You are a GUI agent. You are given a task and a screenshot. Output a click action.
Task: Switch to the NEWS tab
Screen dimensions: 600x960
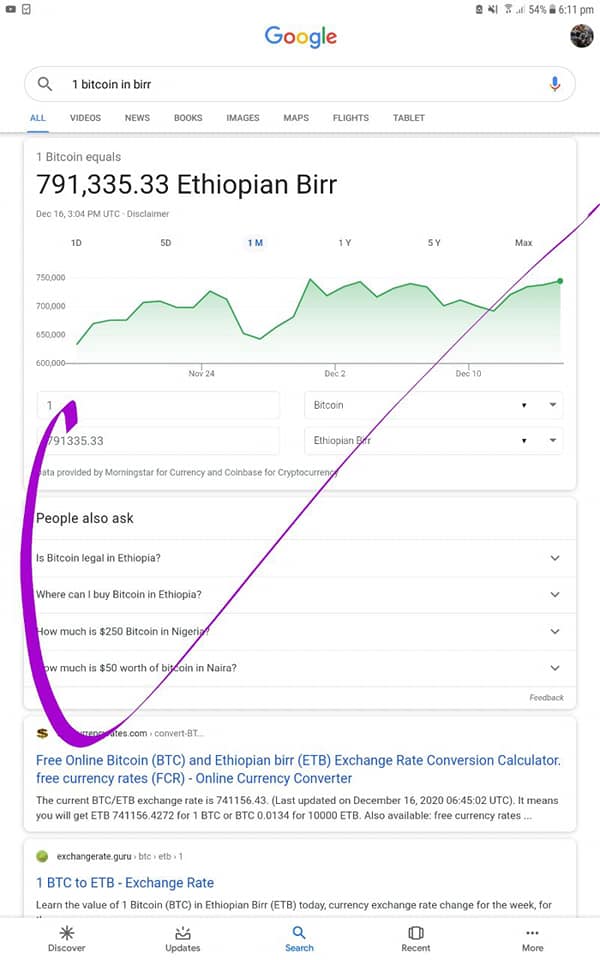137,118
